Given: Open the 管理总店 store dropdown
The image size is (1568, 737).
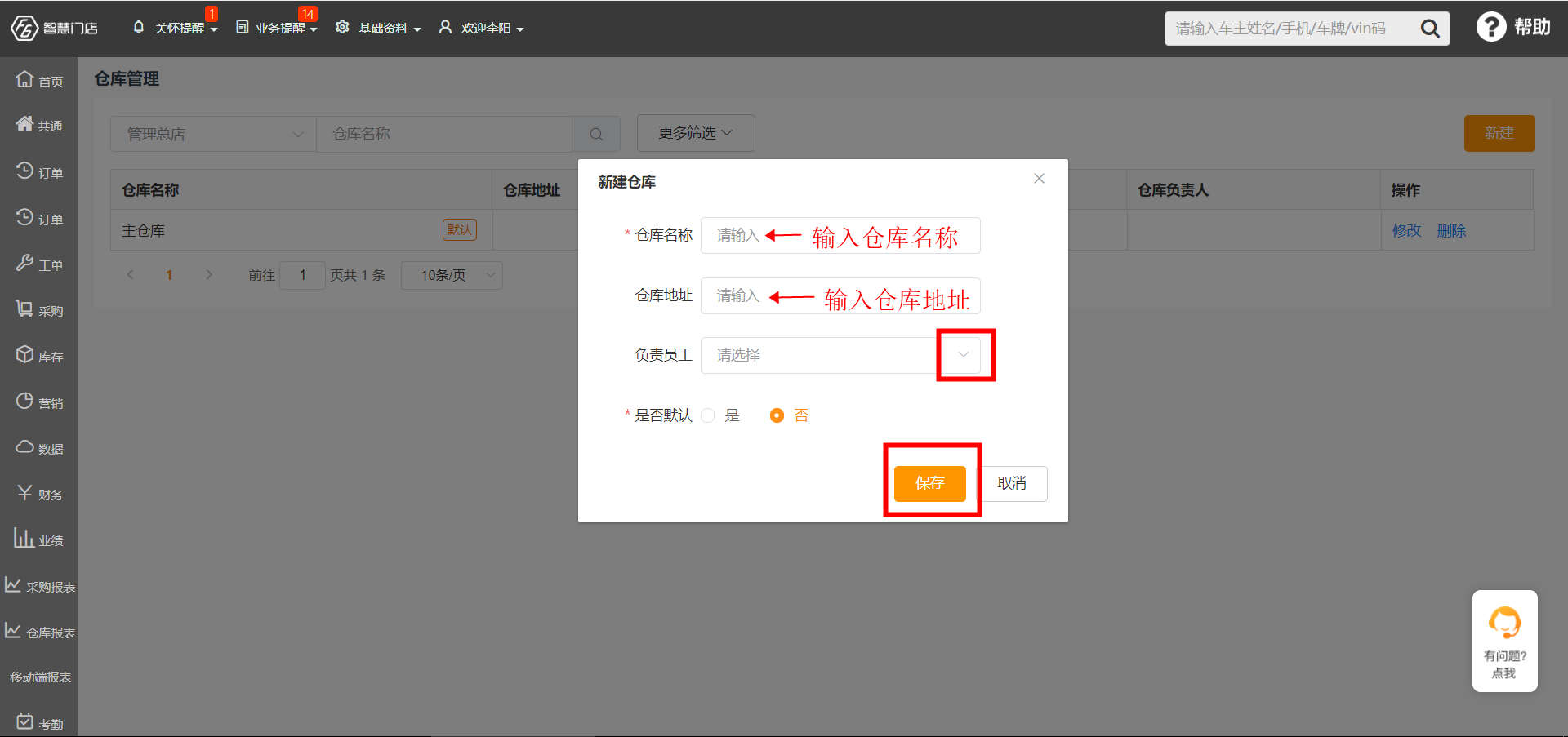Looking at the screenshot, I should point(213,134).
